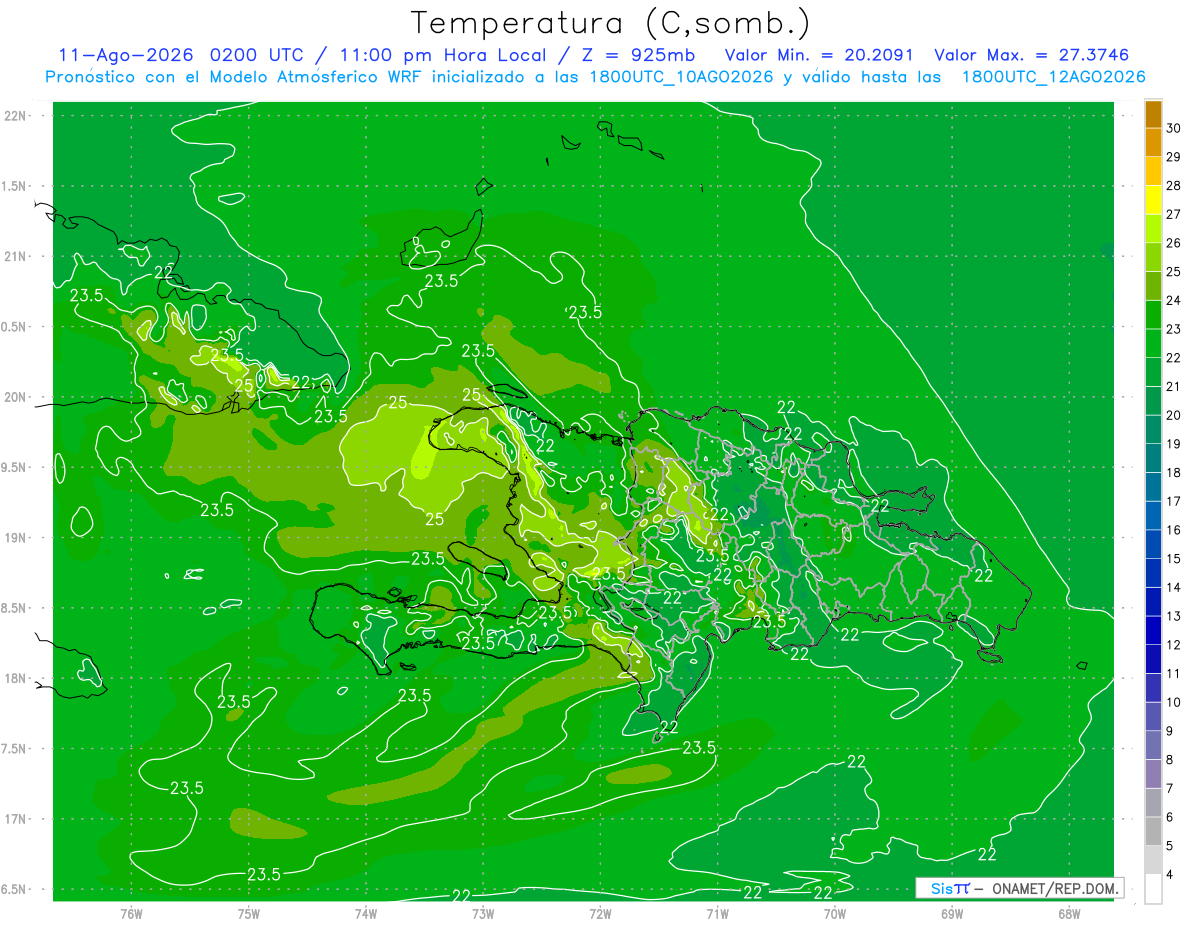This screenshot has width=1200, height=927.
Task: Click the "18N" latitude axis label
Action: (15, 678)
